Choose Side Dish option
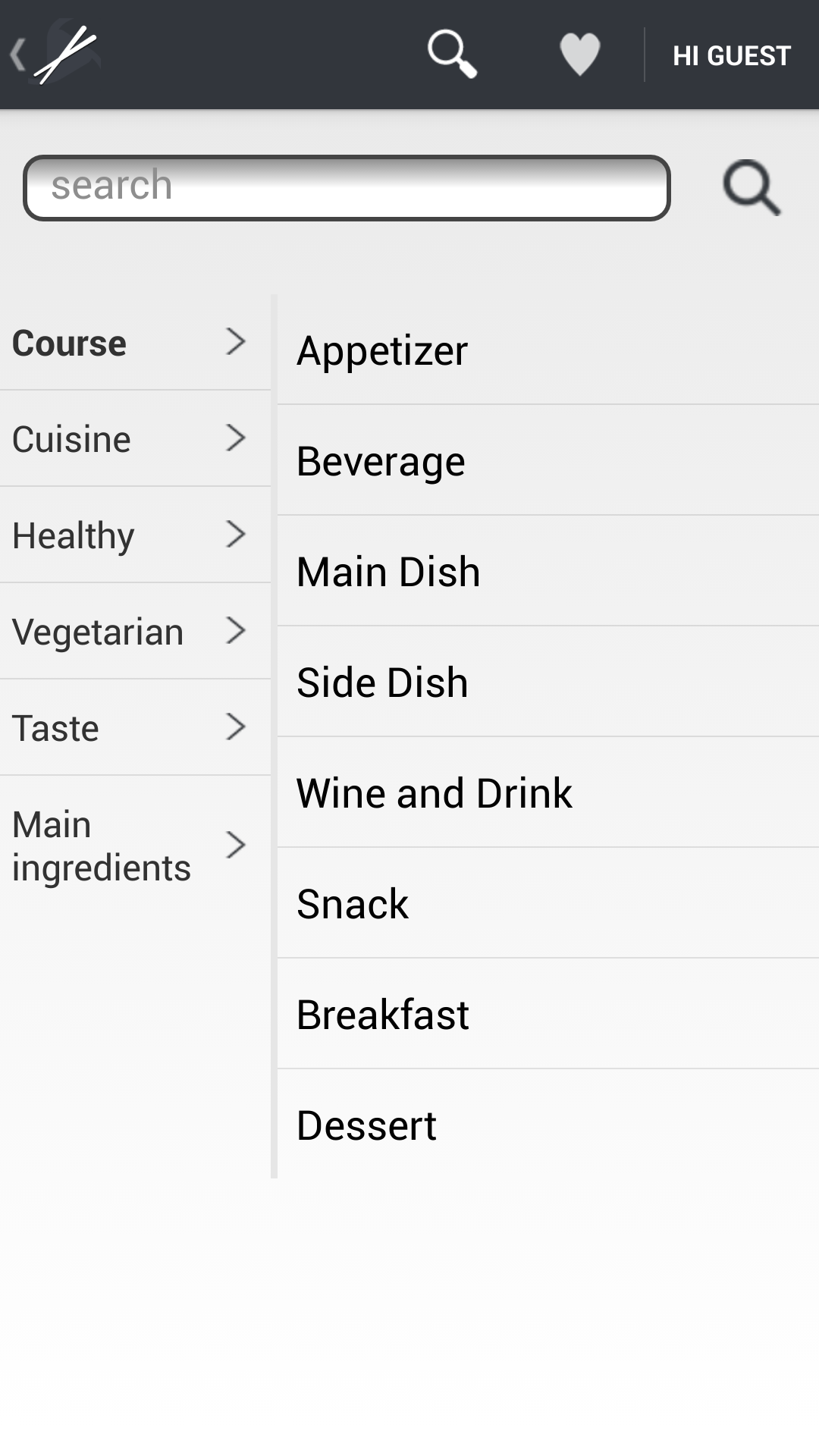The image size is (819, 1456). (548, 682)
